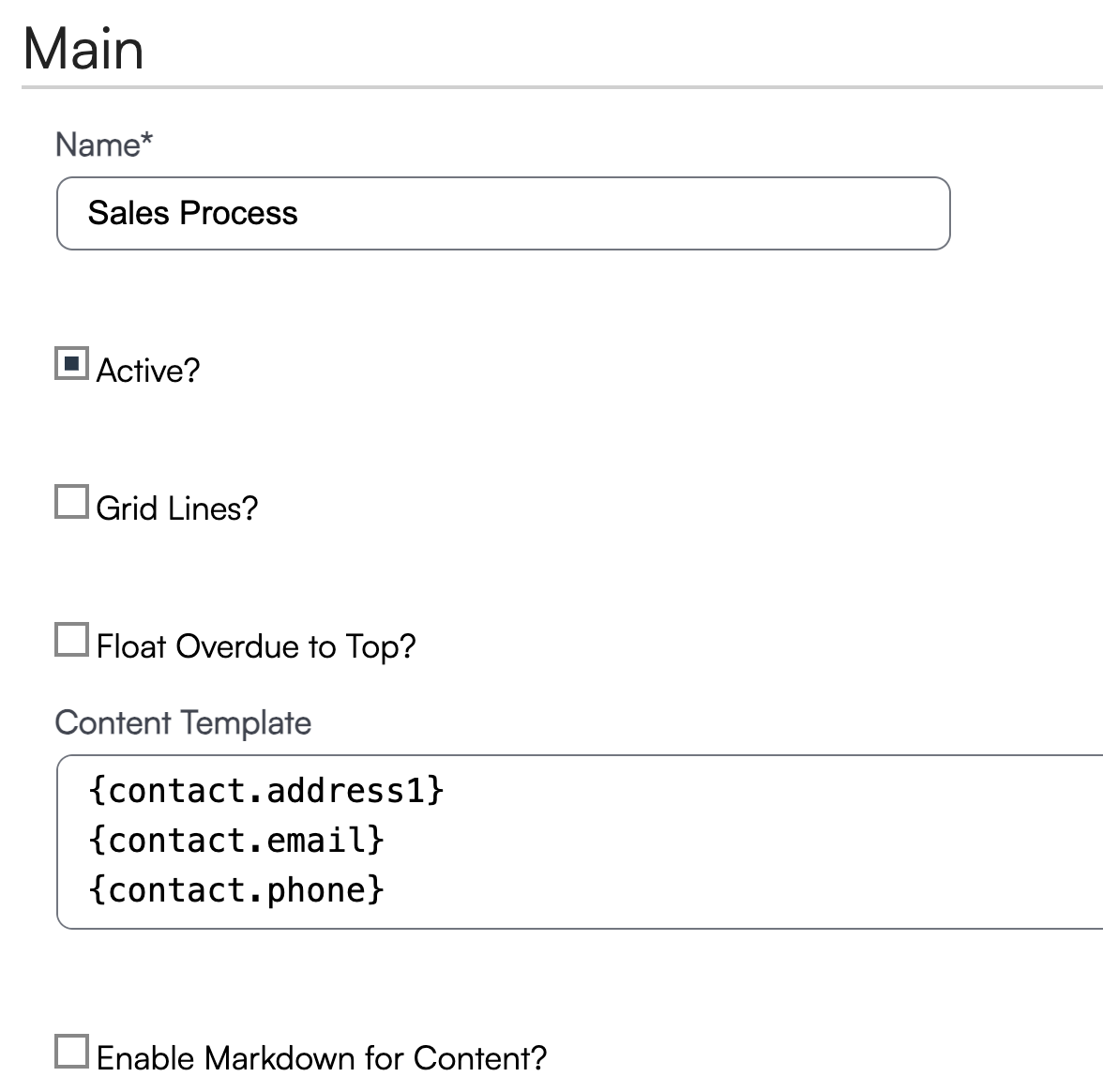Screen dimensions: 1103x1092
Task: Click the Name input field's empty area
Action: coord(619,214)
